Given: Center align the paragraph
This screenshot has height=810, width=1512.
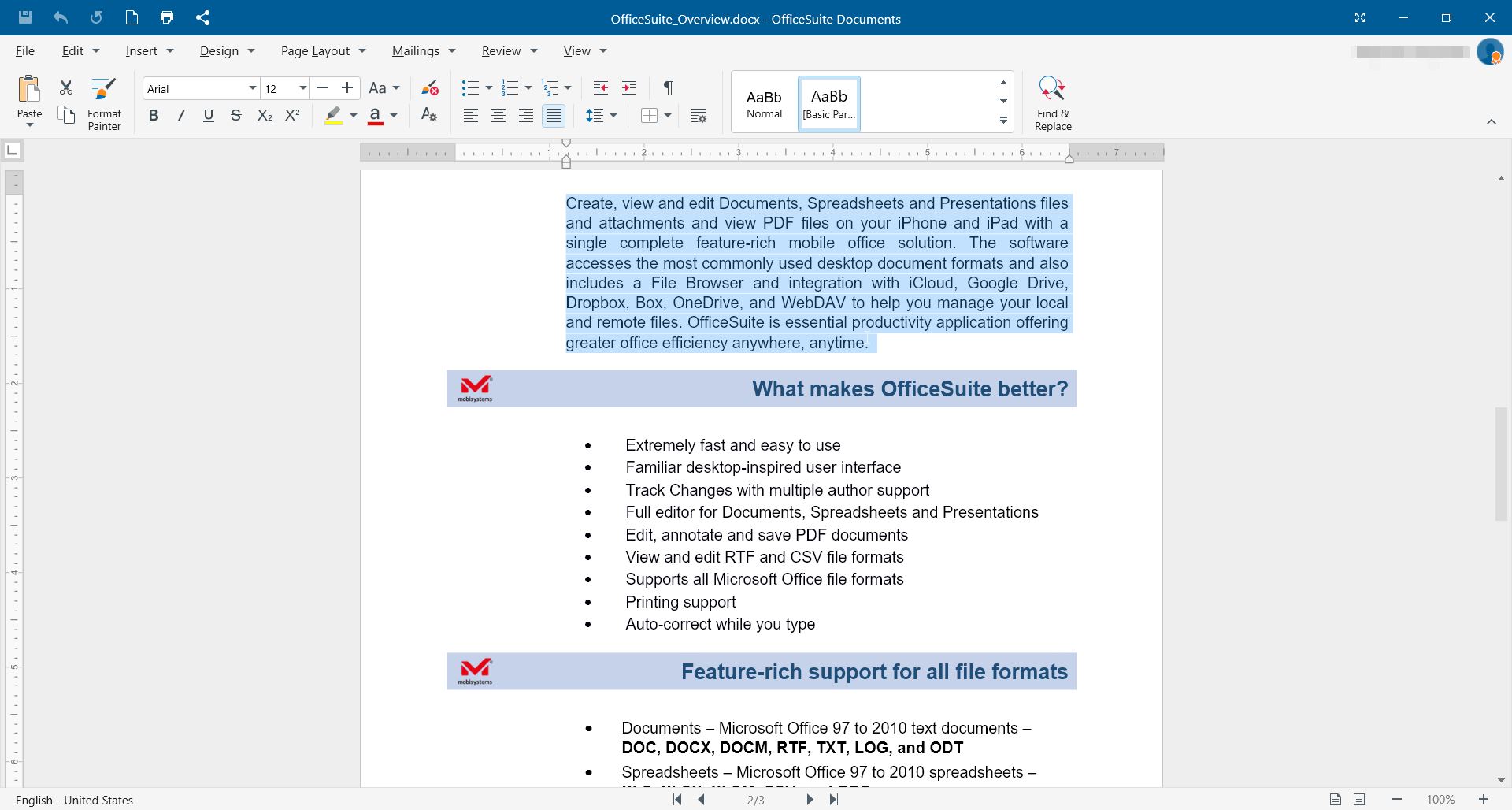Looking at the screenshot, I should (498, 116).
